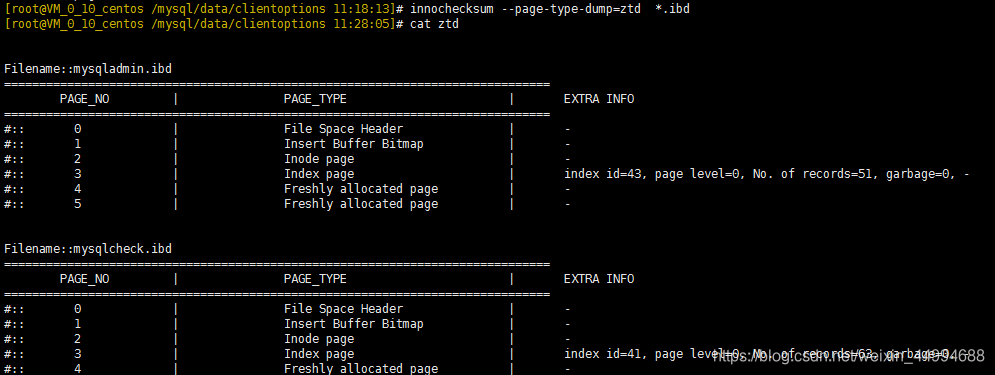Screen dimensions: 995x375
Task: Click page number 5 in the mysqladmin.ibd table
Action: (77, 204)
